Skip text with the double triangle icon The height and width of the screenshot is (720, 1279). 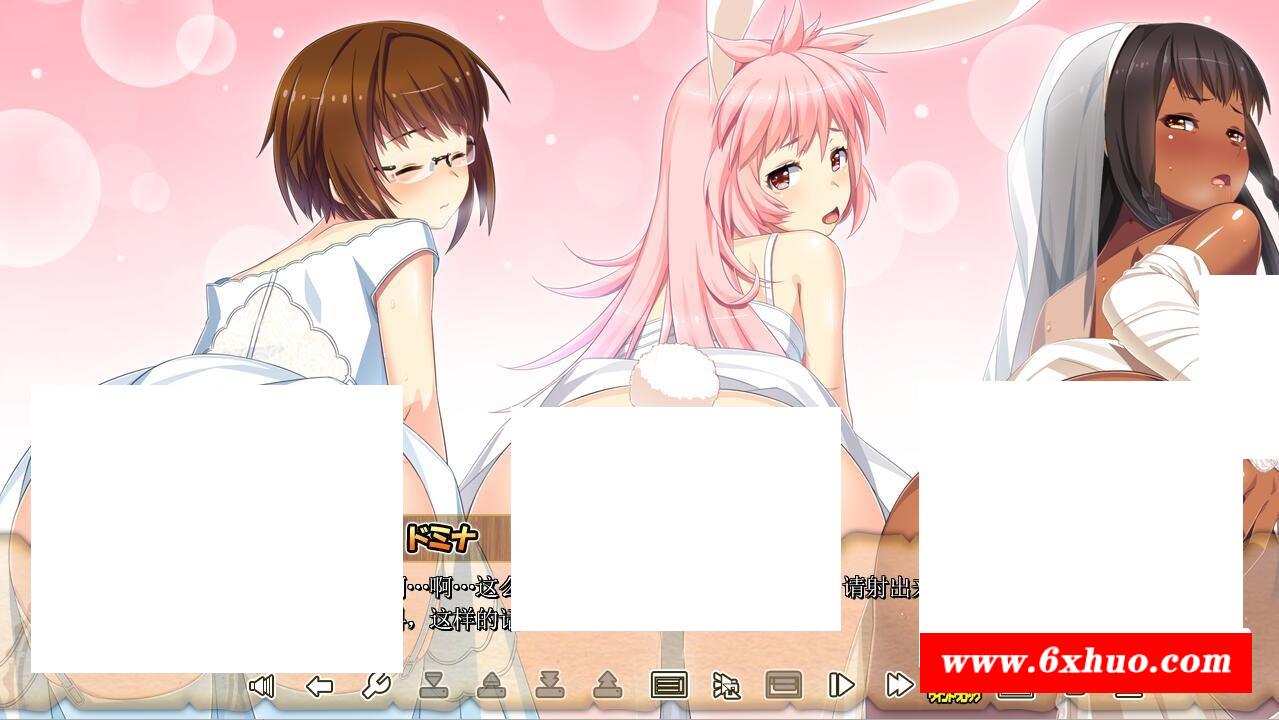pos(900,685)
